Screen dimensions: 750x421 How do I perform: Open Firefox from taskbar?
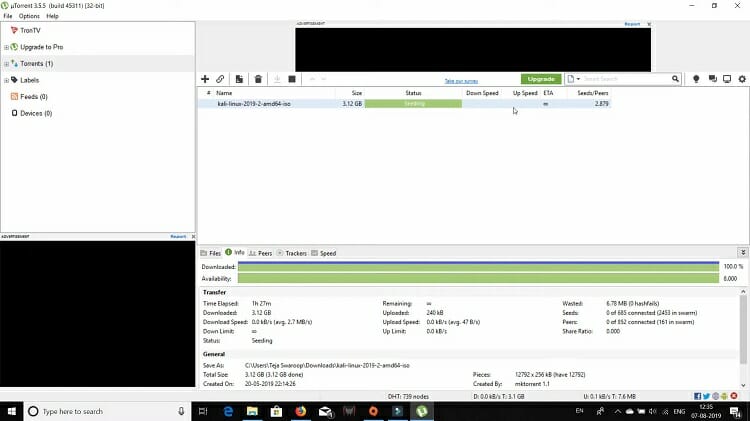pos(300,411)
